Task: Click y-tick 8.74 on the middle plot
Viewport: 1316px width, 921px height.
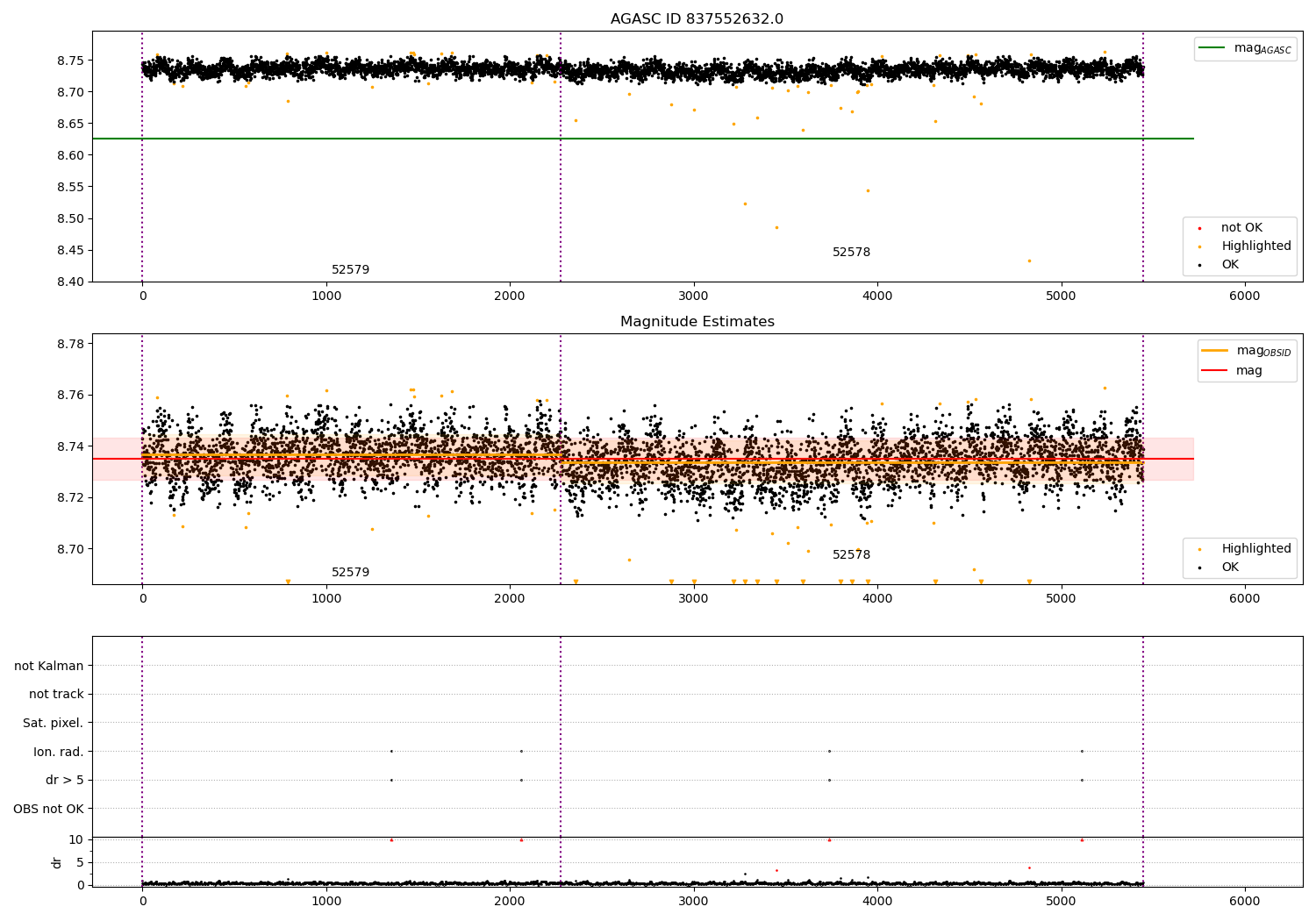Action: coord(70,446)
